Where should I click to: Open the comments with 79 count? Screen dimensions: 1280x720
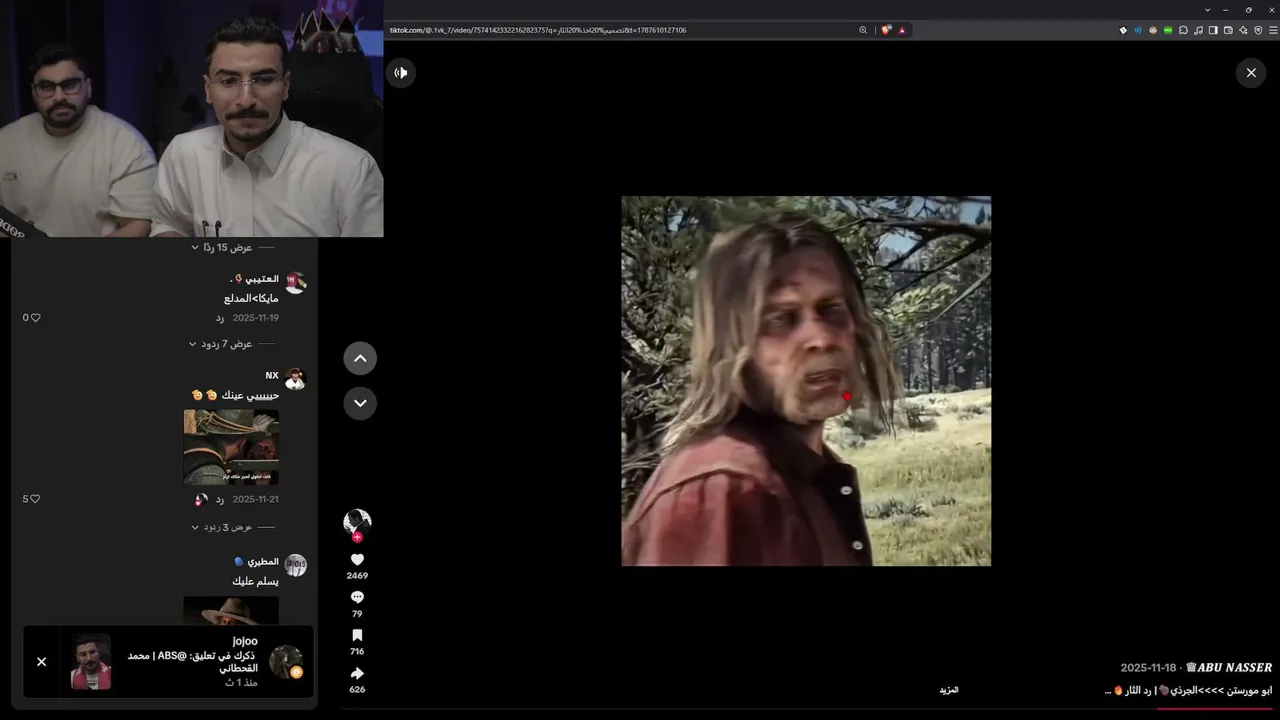(x=357, y=598)
